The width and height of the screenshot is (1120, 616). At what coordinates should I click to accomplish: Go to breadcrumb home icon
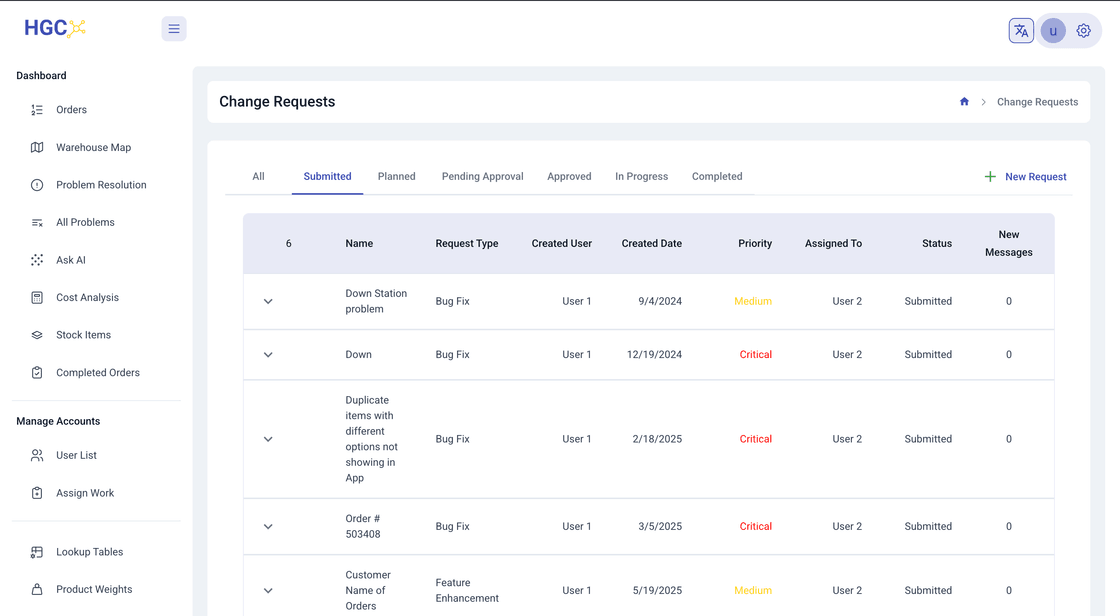point(964,101)
